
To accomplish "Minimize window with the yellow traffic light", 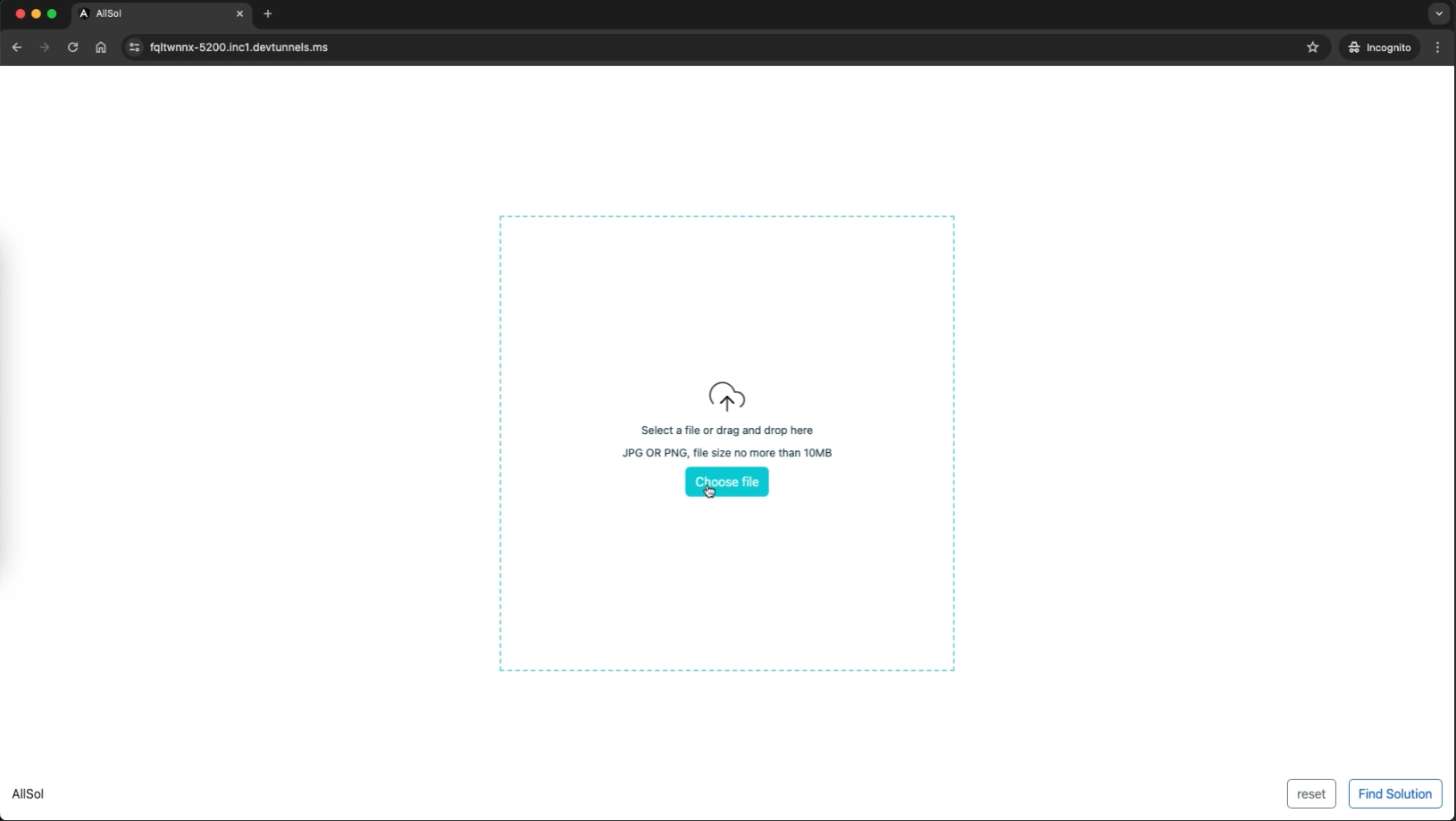I will [x=35, y=13].
